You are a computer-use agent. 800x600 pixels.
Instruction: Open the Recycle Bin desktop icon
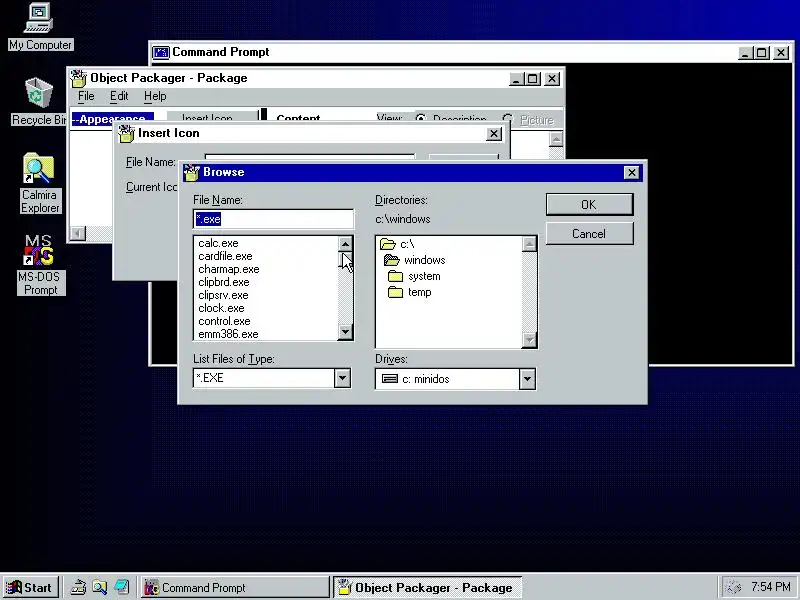(39, 101)
